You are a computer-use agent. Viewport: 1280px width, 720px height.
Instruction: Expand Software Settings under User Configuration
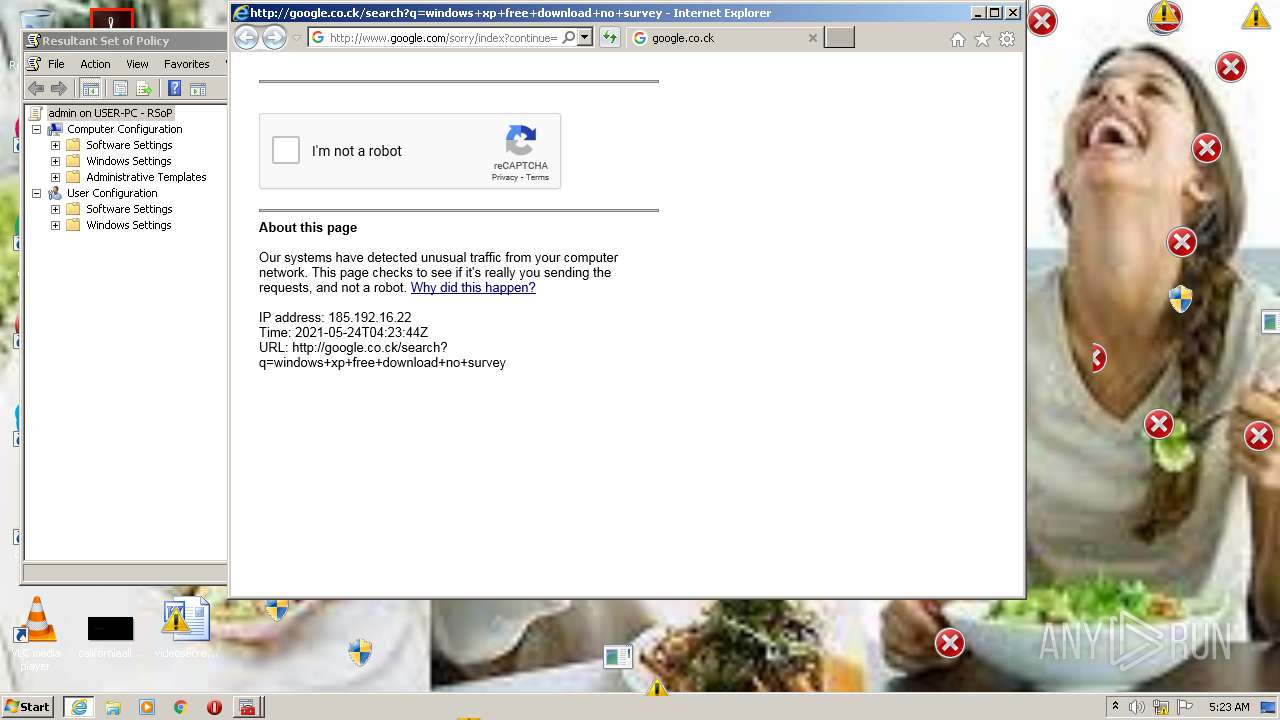(x=55, y=209)
